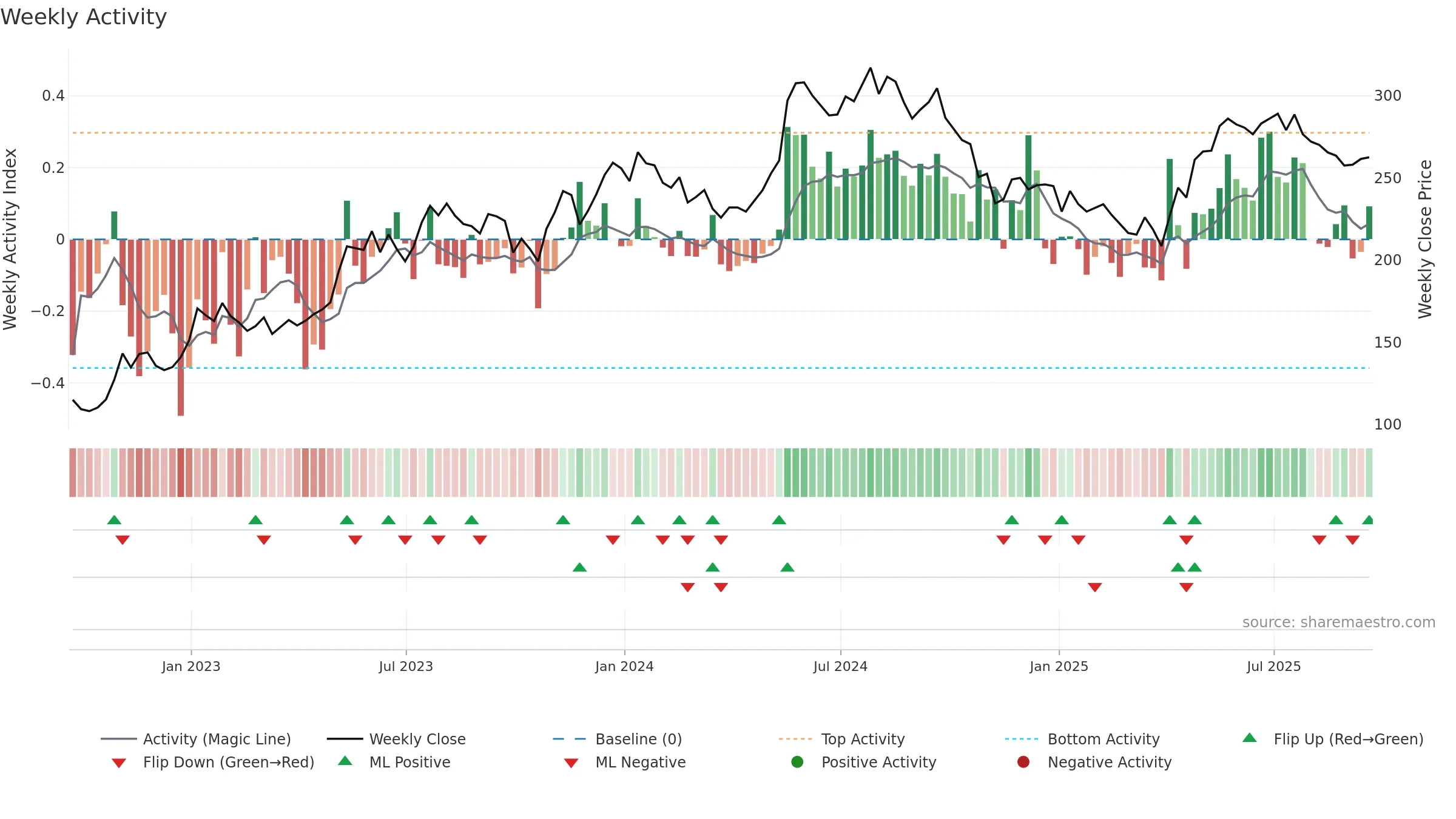Click the green circle icon beside Positive Activity
This screenshot has width=1456, height=819.
797,762
